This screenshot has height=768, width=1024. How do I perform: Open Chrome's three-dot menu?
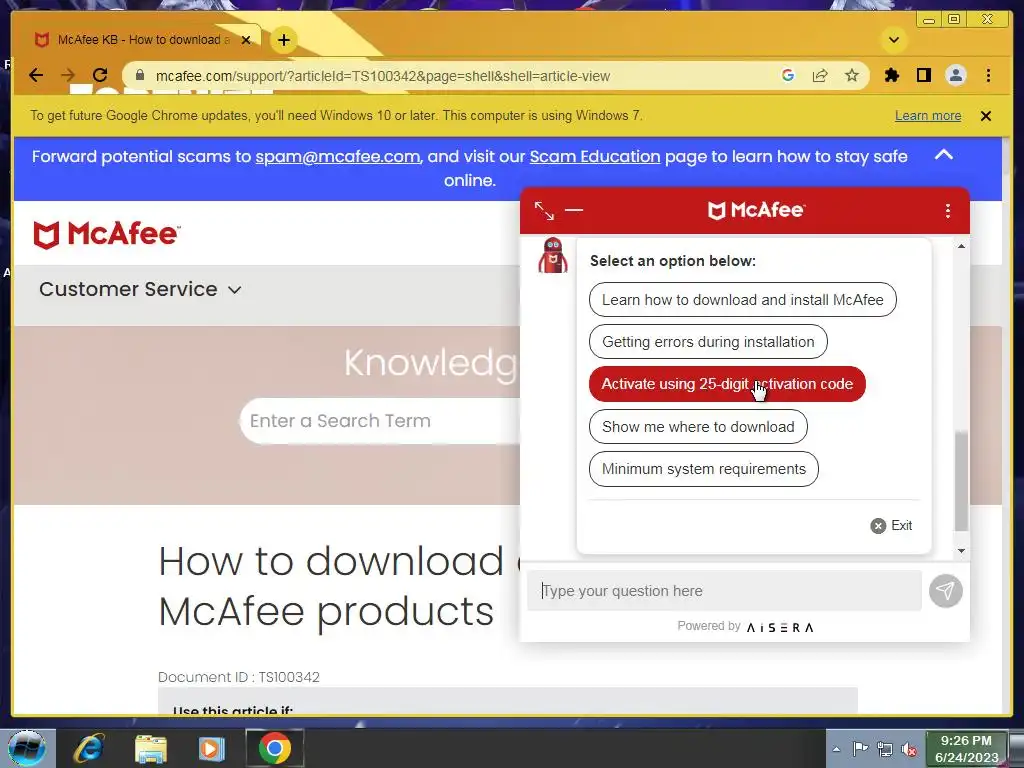point(989,75)
